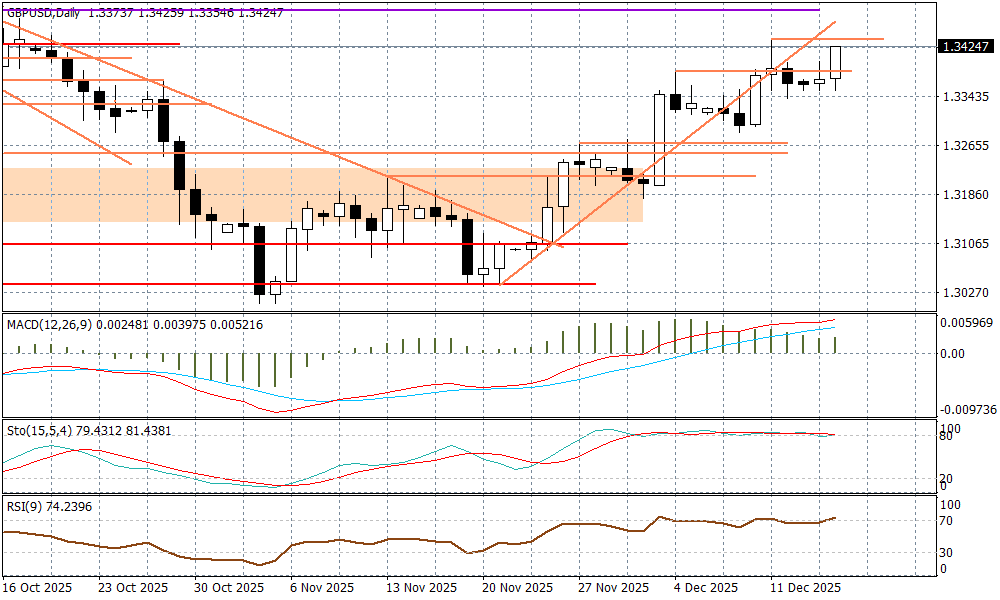
Task: Click the 1.30270 price axis label
Action: point(965,293)
